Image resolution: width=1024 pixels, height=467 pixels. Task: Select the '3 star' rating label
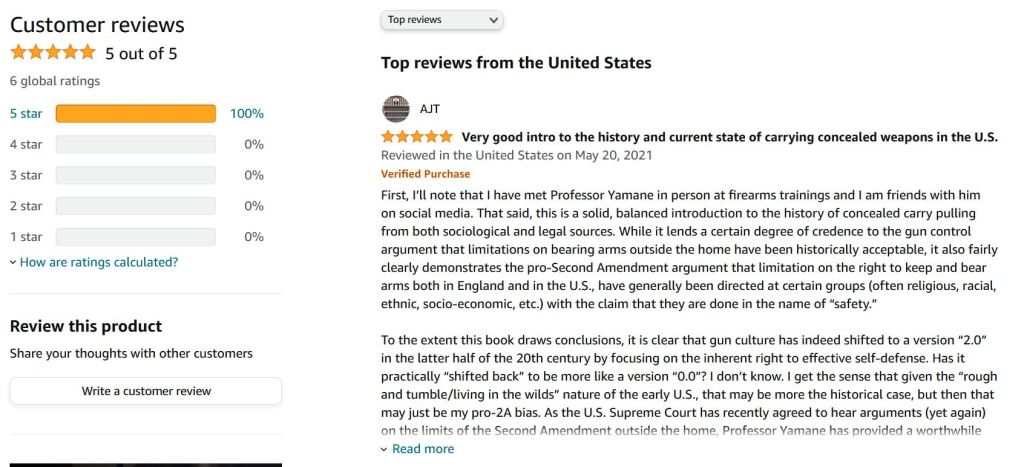coord(26,175)
